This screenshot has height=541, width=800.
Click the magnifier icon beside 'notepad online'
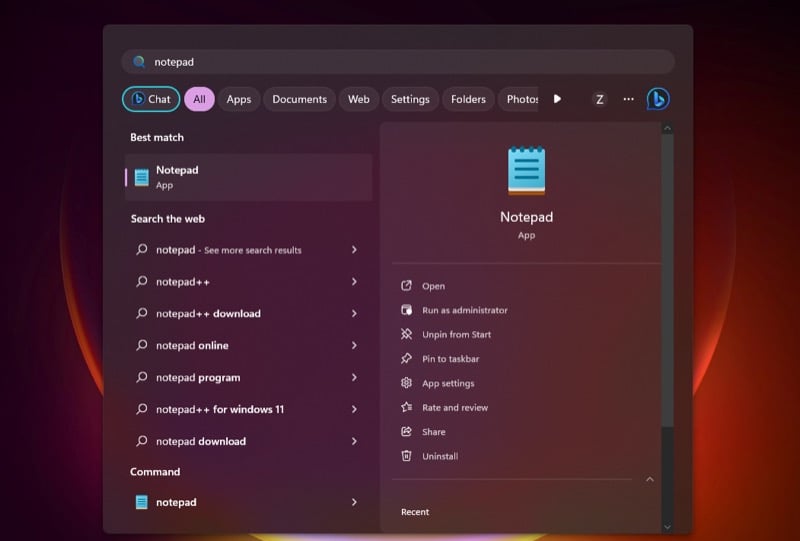pos(141,346)
